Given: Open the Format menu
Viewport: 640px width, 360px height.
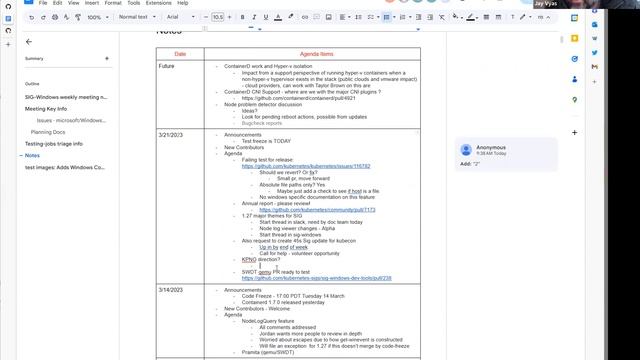Looking at the screenshot, I should [113, 3].
